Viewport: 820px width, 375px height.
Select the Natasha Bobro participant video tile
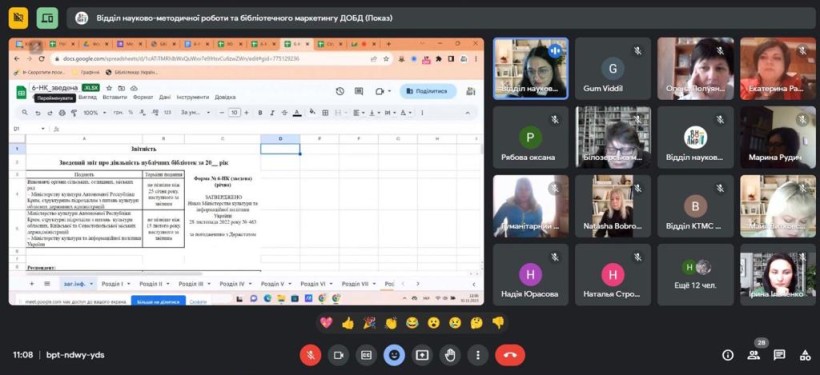point(613,206)
